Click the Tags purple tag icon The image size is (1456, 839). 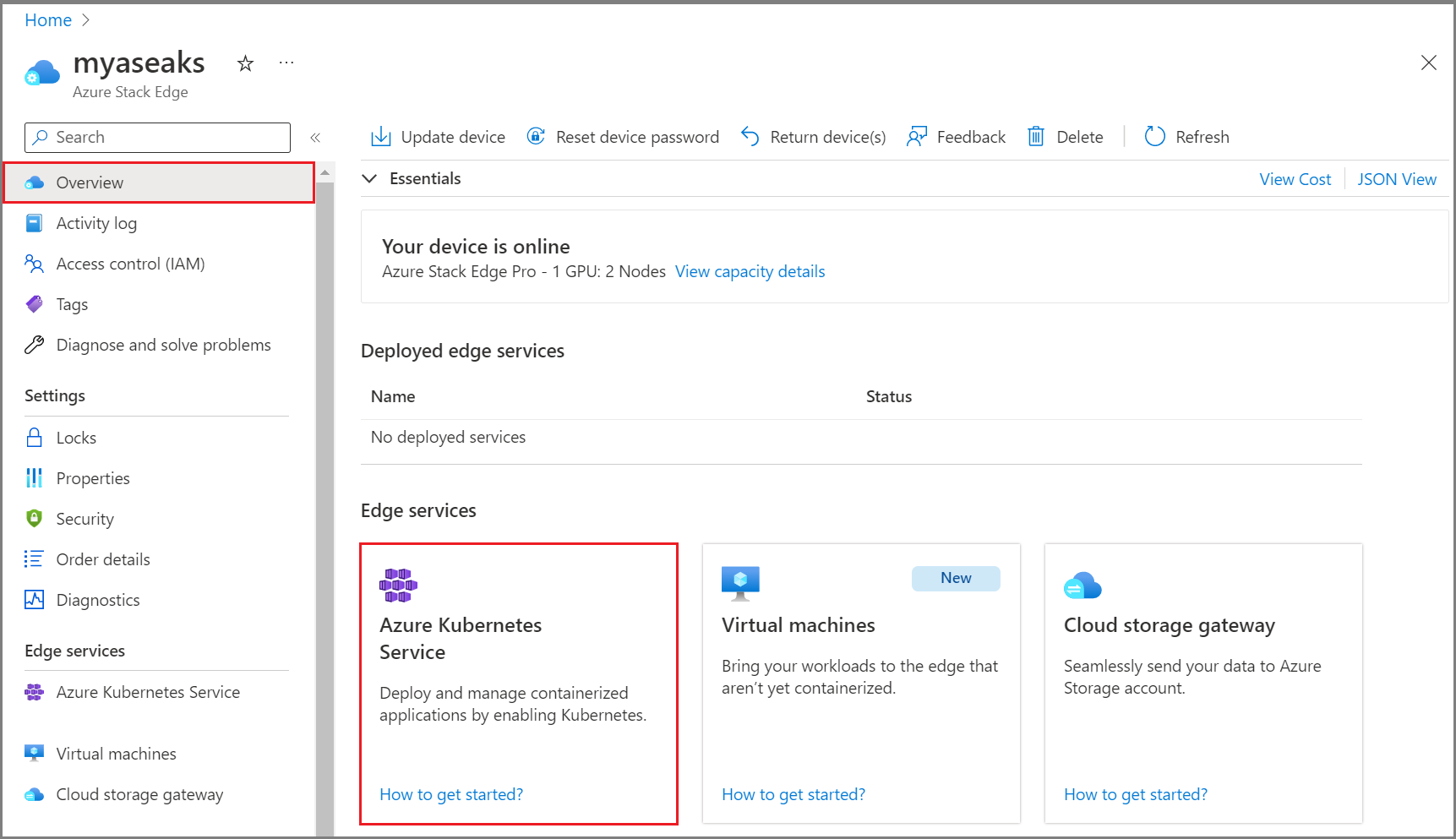[x=35, y=304]
